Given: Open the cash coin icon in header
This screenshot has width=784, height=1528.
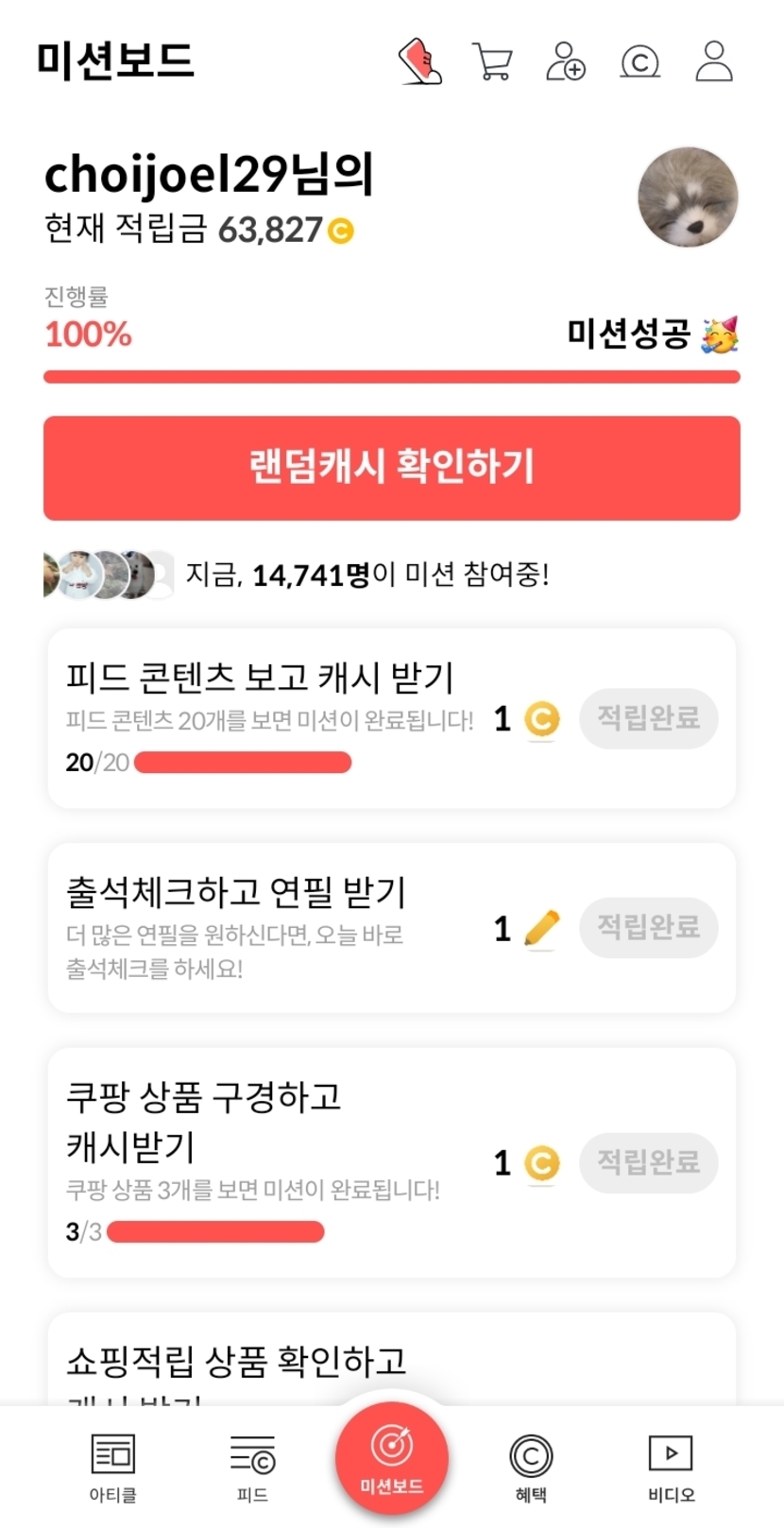Looking at the screenshot, I should tap(639, 62).
